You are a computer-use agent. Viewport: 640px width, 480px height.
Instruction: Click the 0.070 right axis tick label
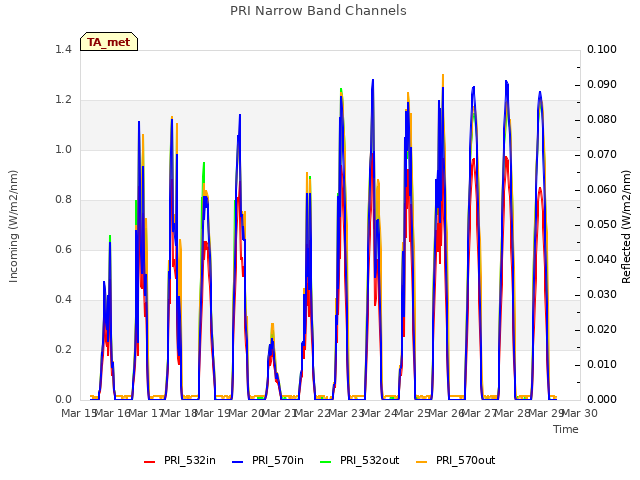(x=602, y=155)
